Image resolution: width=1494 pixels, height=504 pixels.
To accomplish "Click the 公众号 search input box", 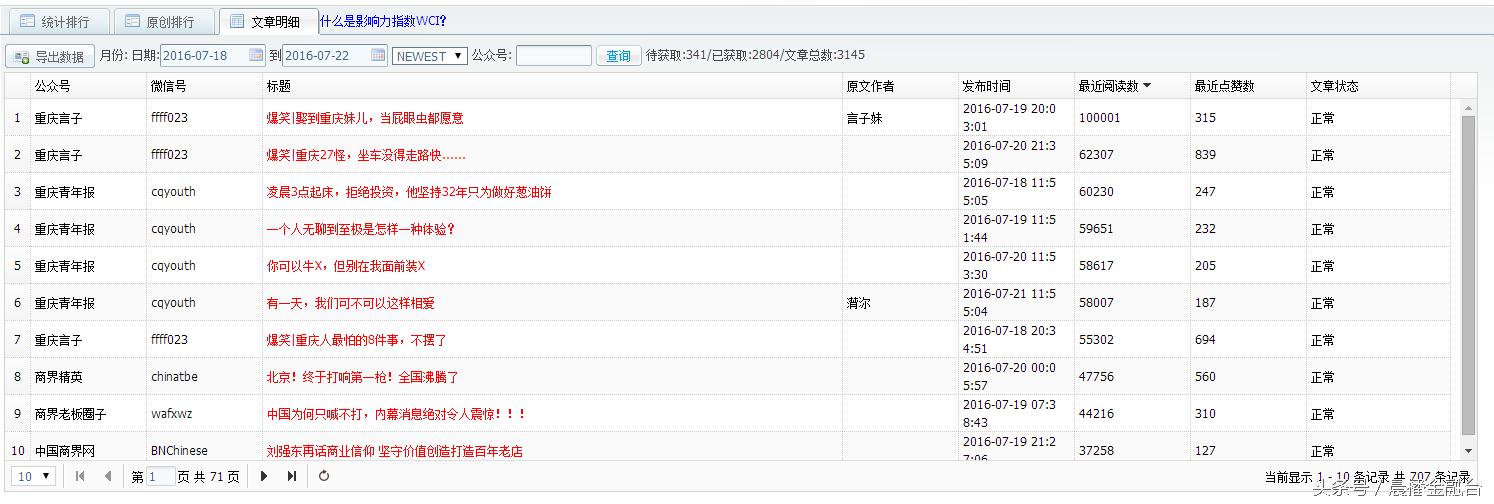I will pos(554,56).
